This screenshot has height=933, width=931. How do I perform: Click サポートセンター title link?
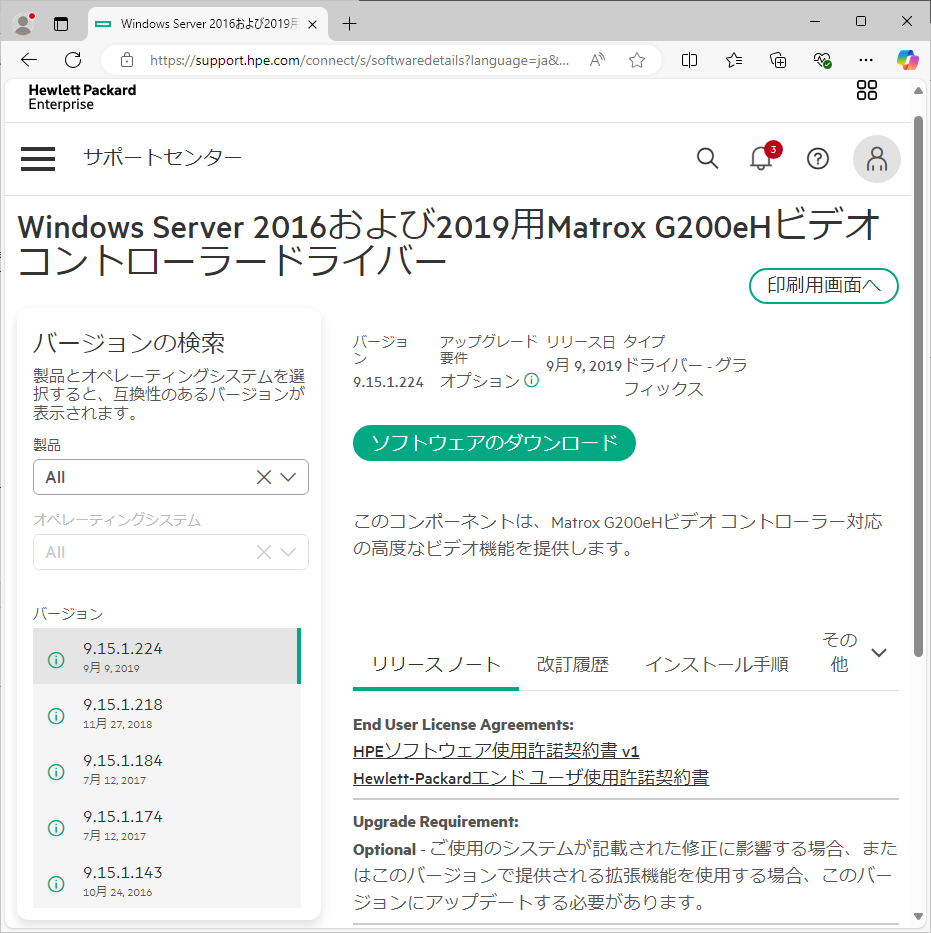(162, 158)
